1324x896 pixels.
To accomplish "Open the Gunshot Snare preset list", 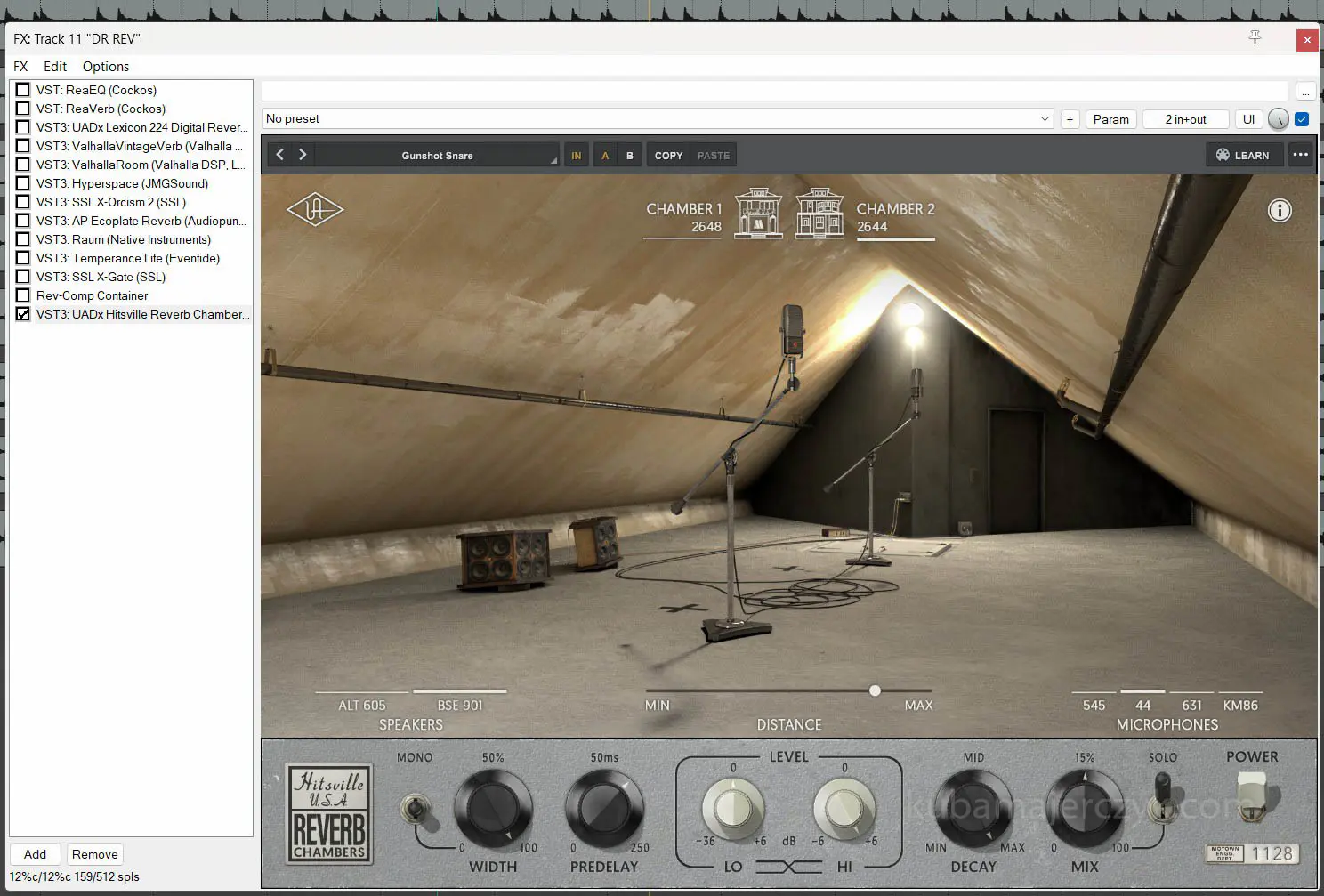I will (437, 156).
